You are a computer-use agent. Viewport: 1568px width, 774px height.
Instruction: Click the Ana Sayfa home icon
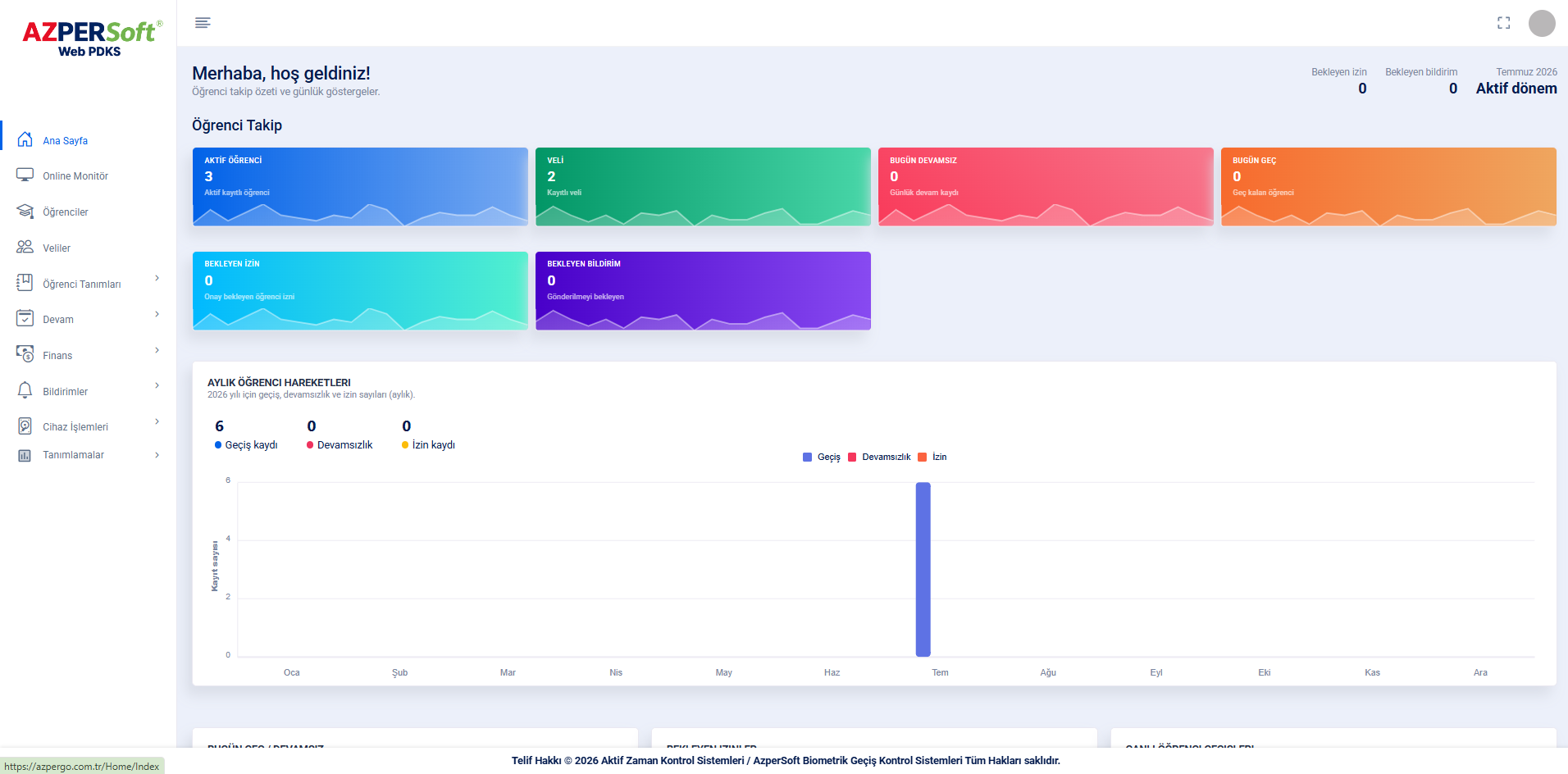pyautogui.click(x=25, y=139)
